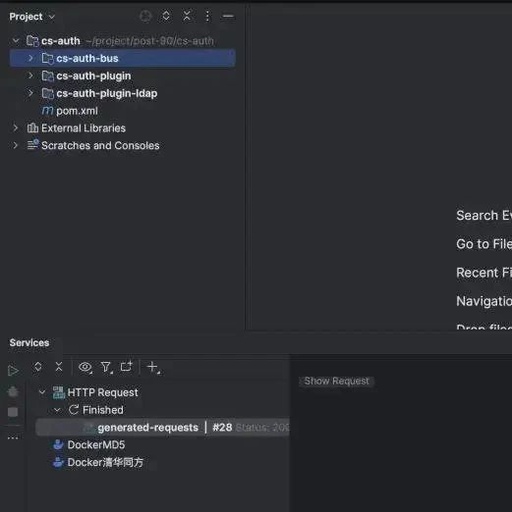The image size is (512, 512).
Task: Select External Libraries label
Action: (x=83, y=128)
